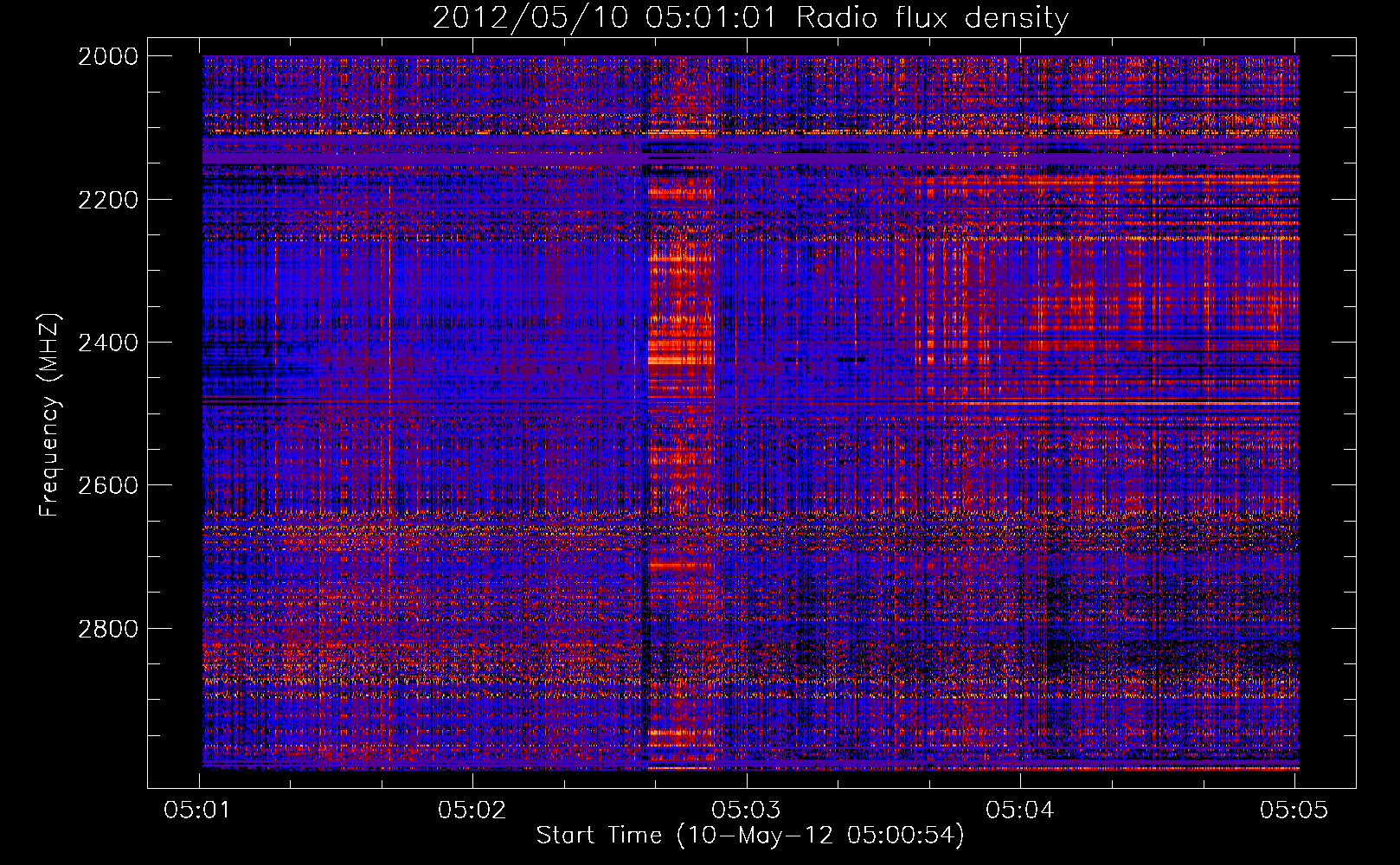The height and width of the screenshot is (865, 1400).
Task: Click the plot title "2012/05/10 05:01:01 Radio flux density"
Action: [750, 17]
